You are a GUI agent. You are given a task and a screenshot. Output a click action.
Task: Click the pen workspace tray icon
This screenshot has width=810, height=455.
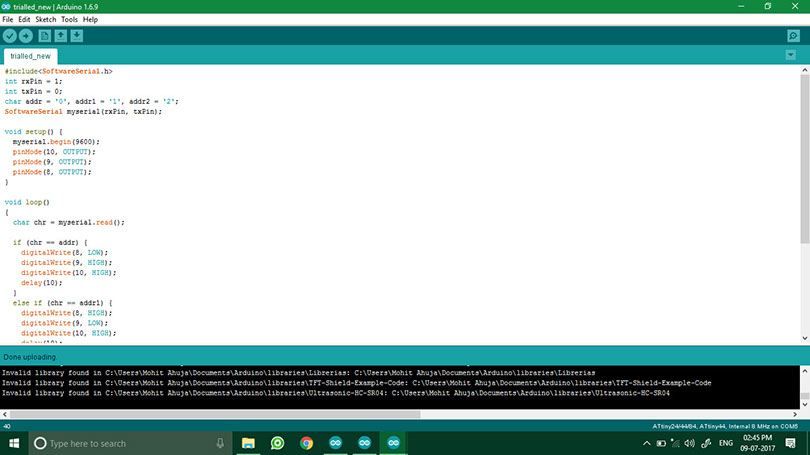(706, 444)
